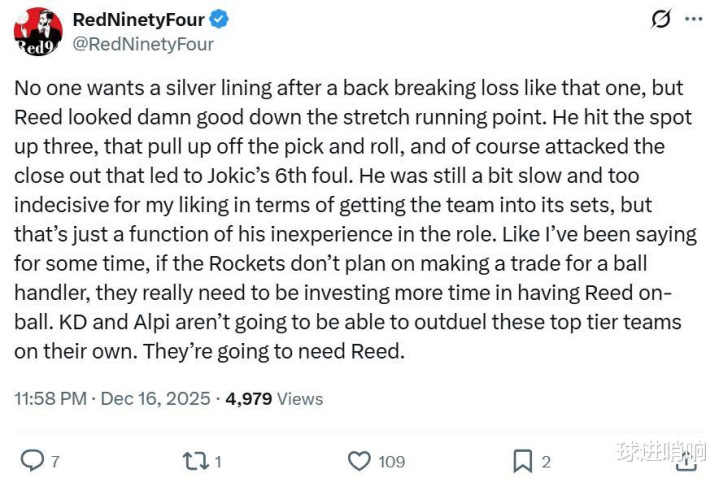The image size is (719, 478).
Task: Click the RedNinetyFour display name
Action: pos(138,19)
